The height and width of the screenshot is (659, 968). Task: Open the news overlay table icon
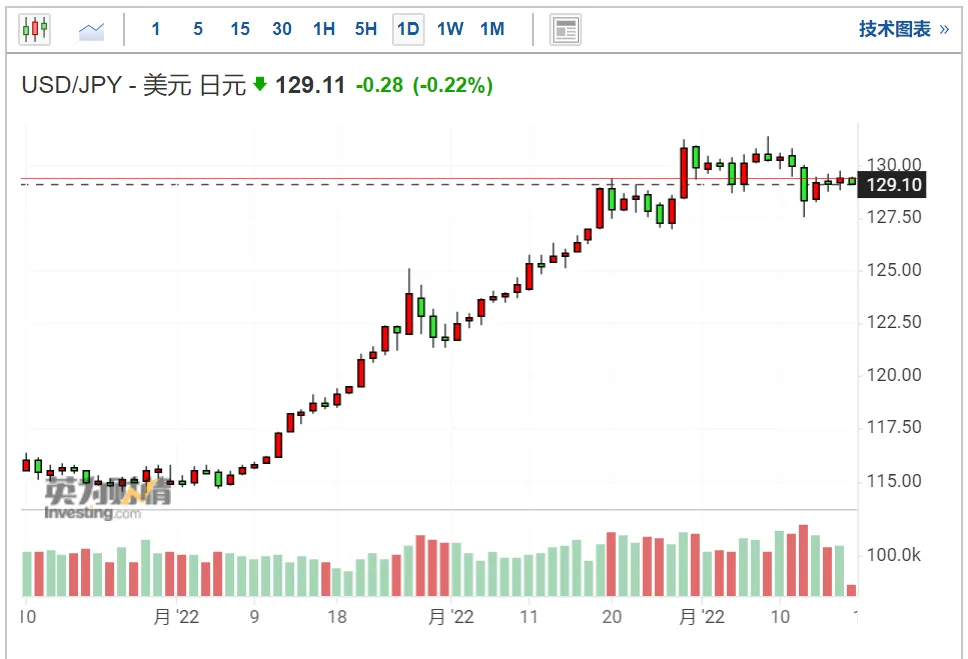[565, 30]
